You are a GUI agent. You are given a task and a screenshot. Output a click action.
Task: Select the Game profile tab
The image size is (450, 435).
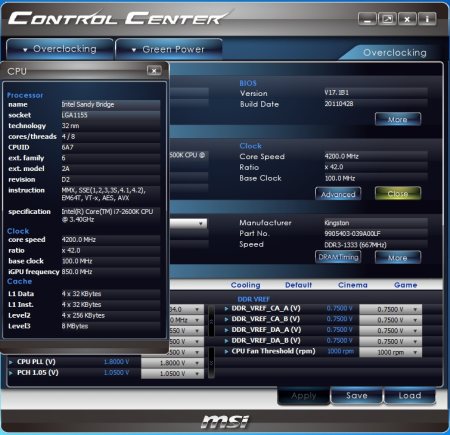pyautogui.click(x=405, y=285)
